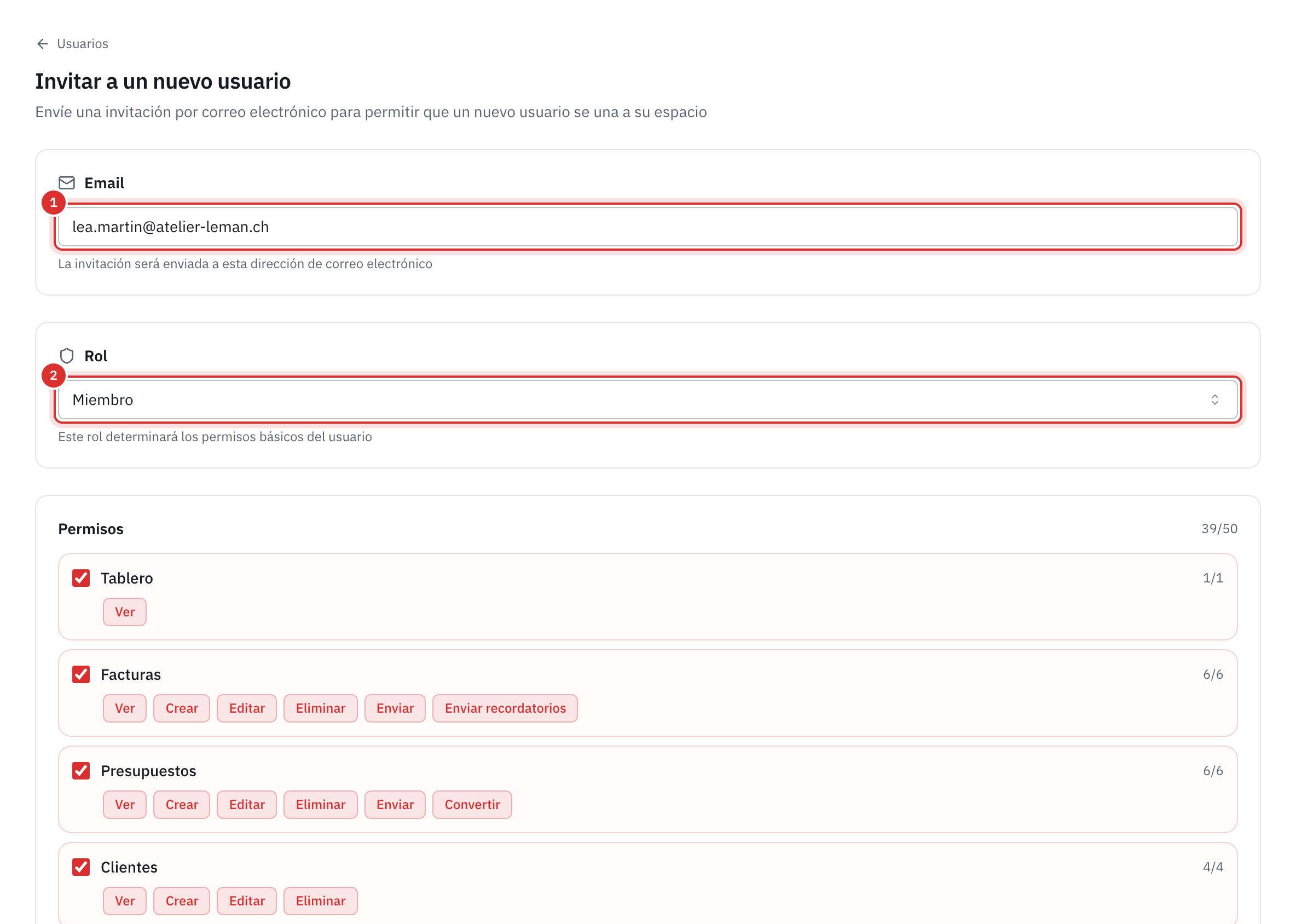Screen dimensions: 1296x924
Task: Focus the email address input field
Action: click(x=647, y=227)
